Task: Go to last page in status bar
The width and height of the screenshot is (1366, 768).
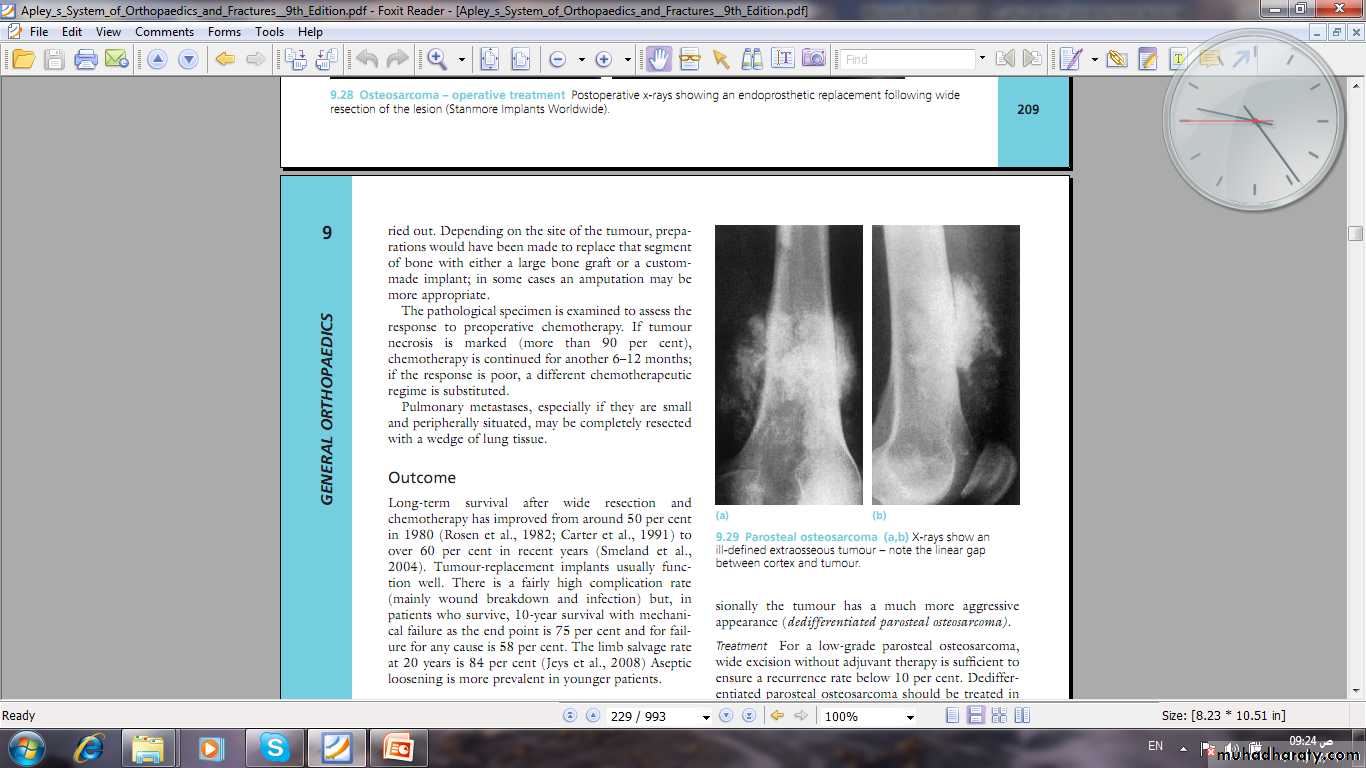Action: [x=748, y=716]
